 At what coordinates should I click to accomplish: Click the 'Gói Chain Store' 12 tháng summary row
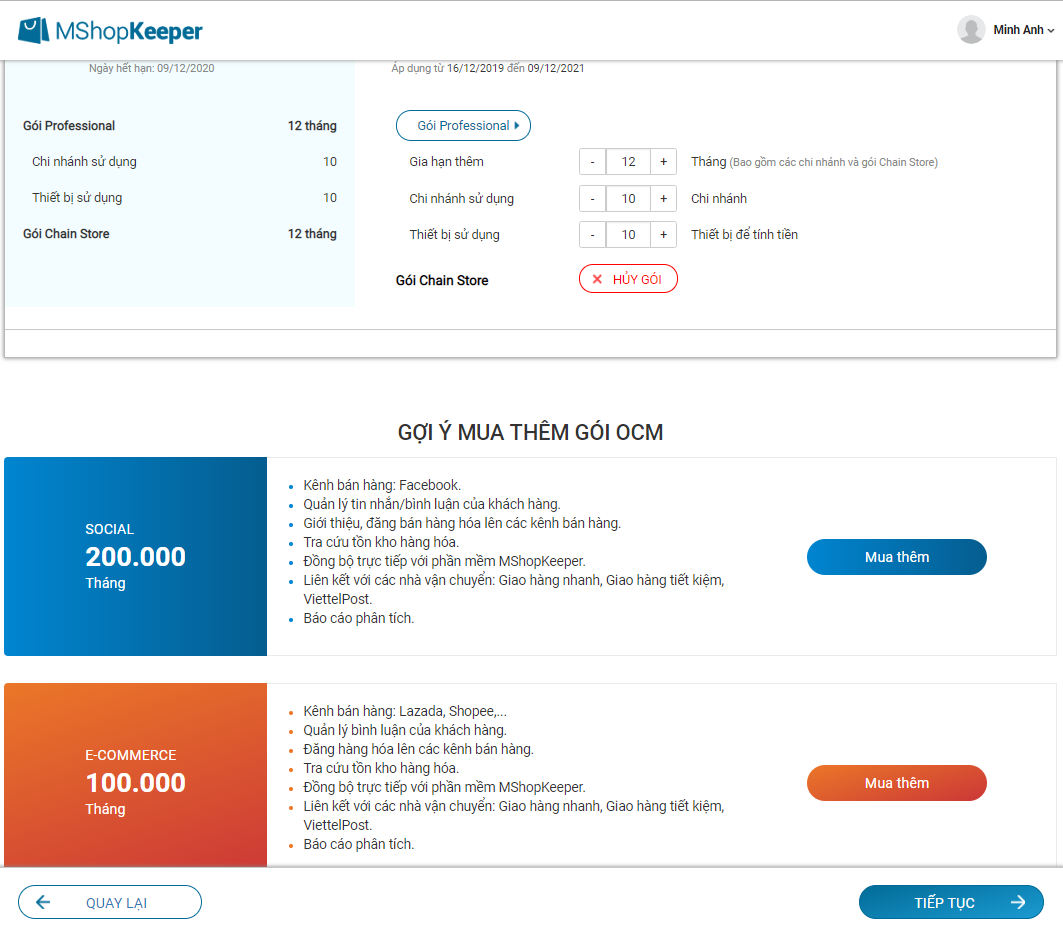click(180, 234)
